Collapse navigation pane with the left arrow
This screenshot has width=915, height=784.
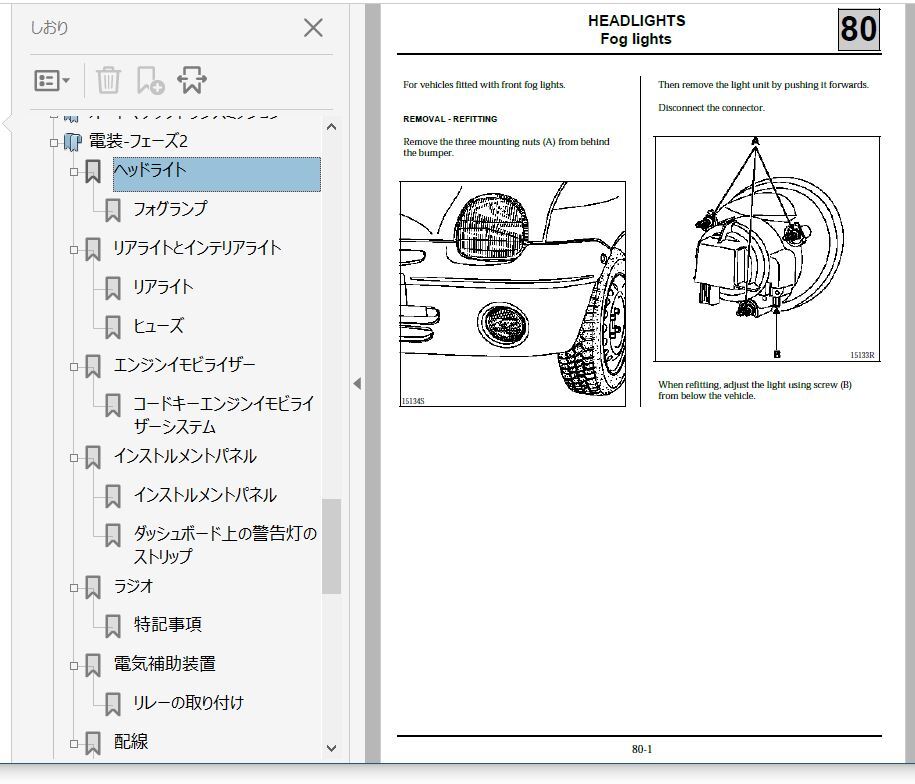357,383
